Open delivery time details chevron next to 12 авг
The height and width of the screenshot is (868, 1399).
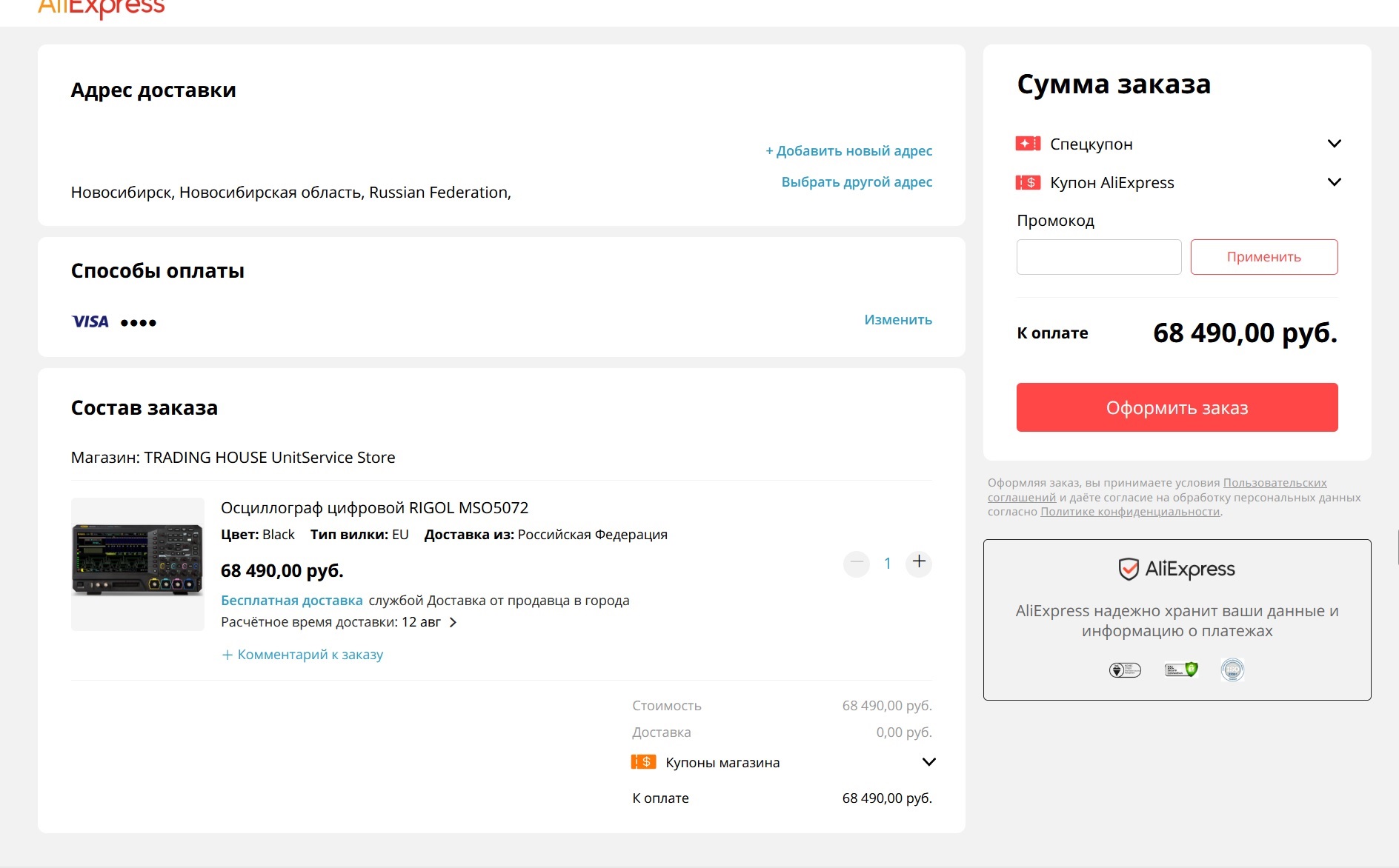(453, 623)
